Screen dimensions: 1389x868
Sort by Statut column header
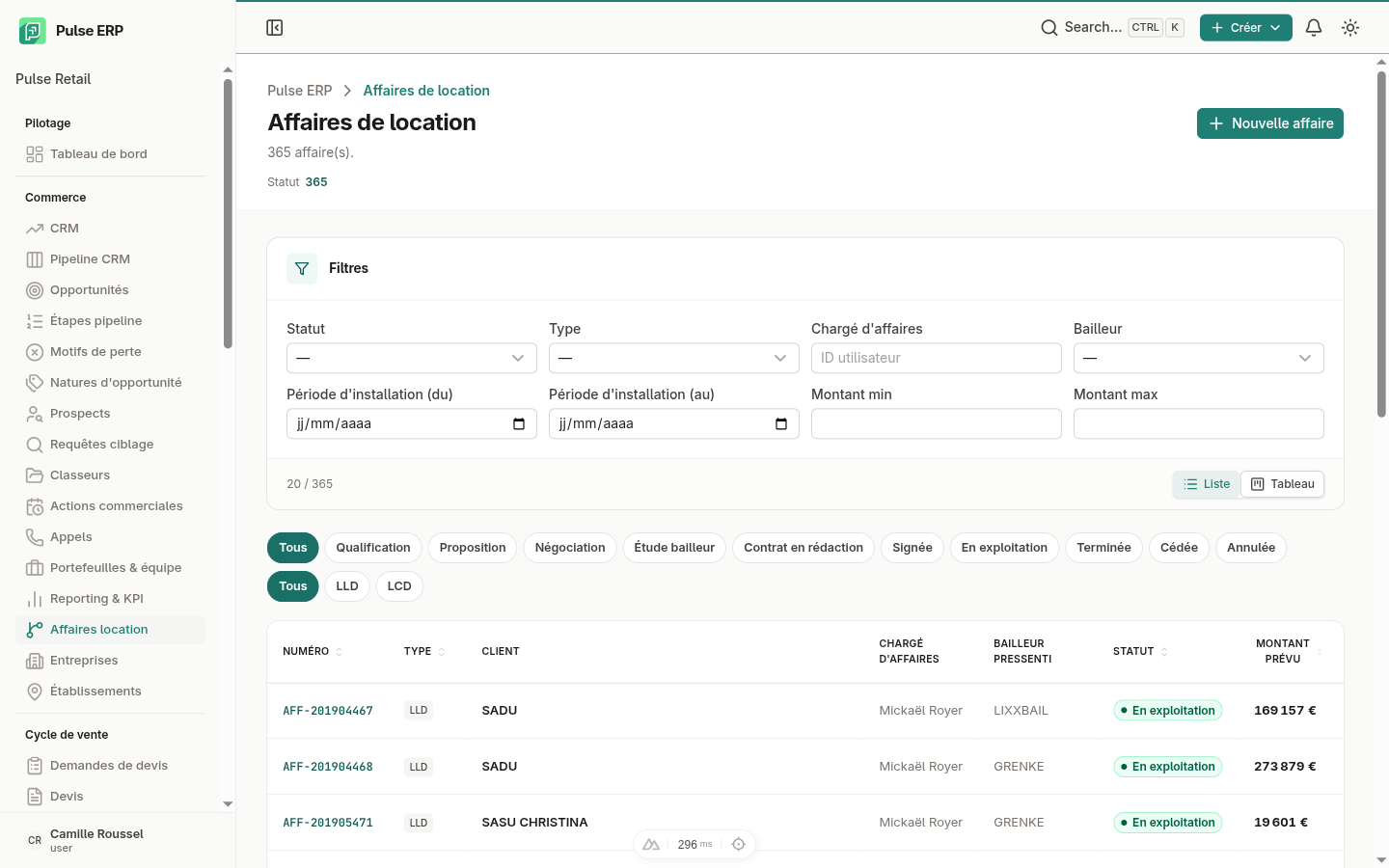click(1140, 652)
